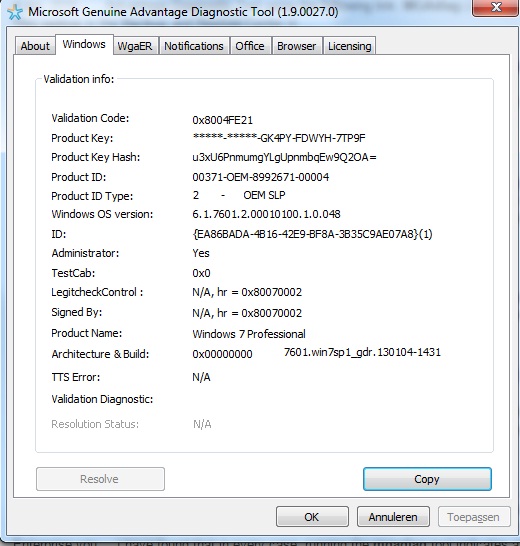Click the OEM SLP product type

(x=264, y=195)
